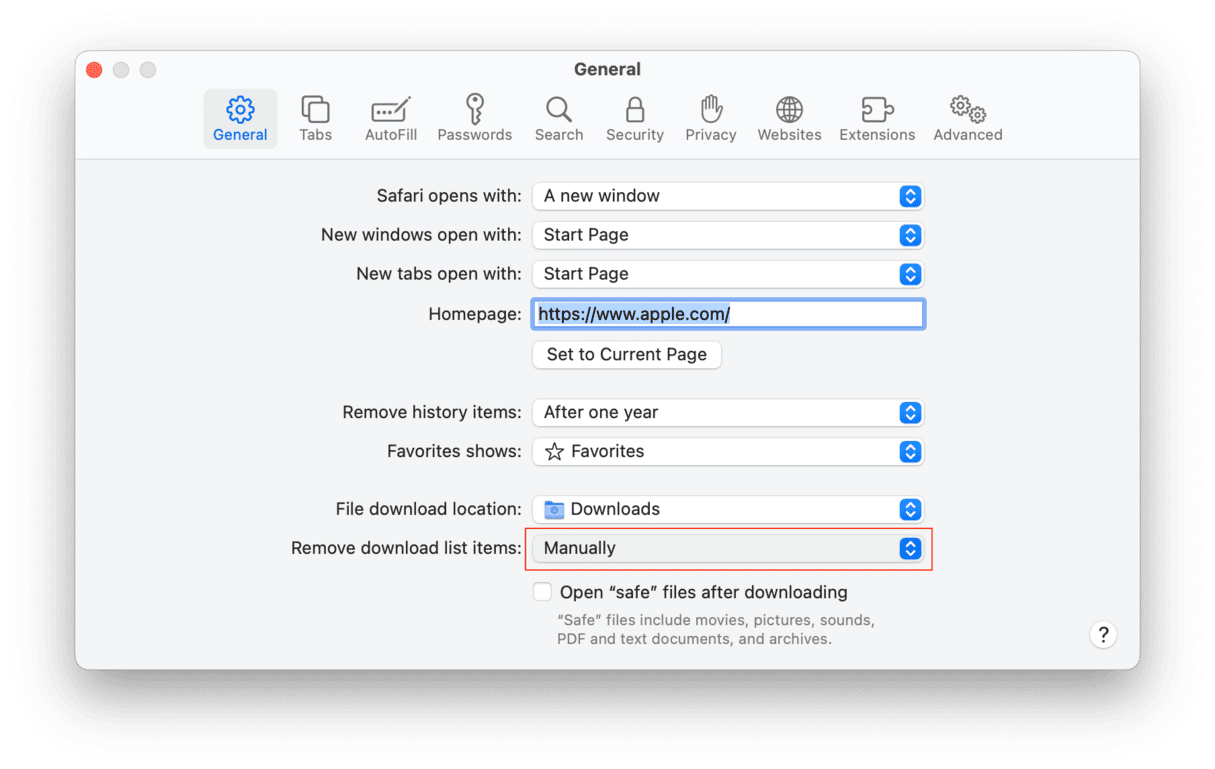
Task: Click the "General" window title text
Action: point(607,69)
